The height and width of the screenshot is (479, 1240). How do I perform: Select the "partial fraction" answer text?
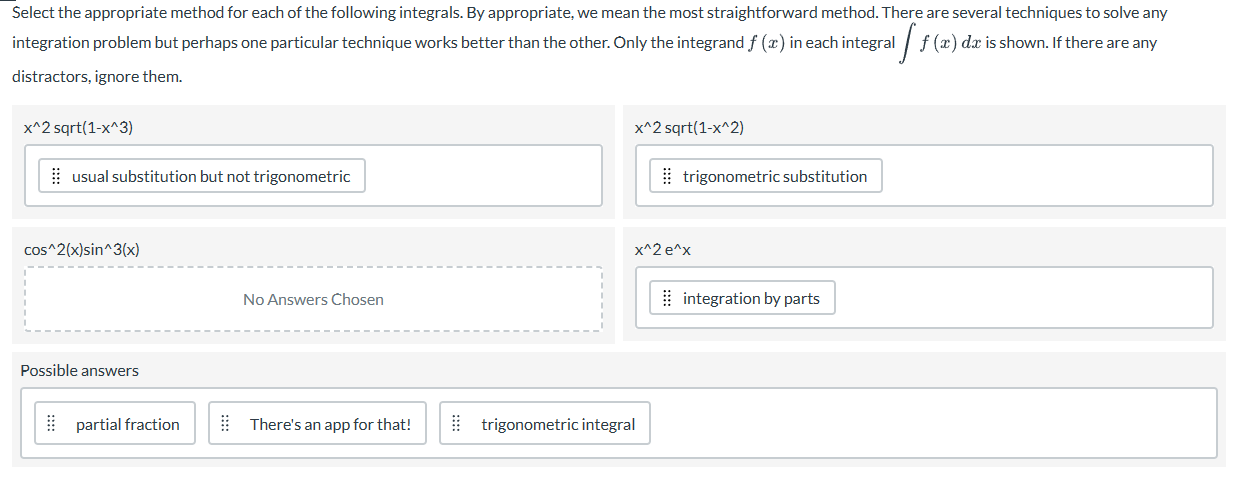tap(128, 424)
